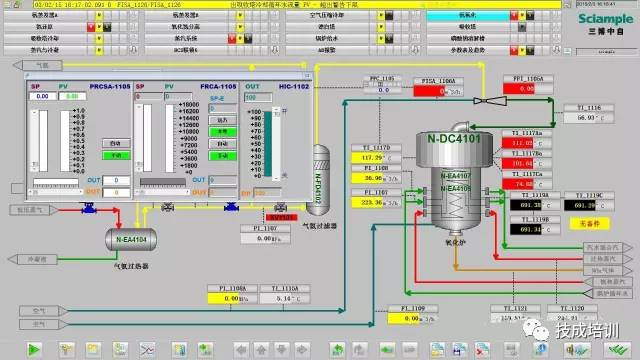This screenshot has height=360, width=640.
Task: Open the trend curve icon in bottom toolbar
Action: pyautogui.click(x=147, y=350)
